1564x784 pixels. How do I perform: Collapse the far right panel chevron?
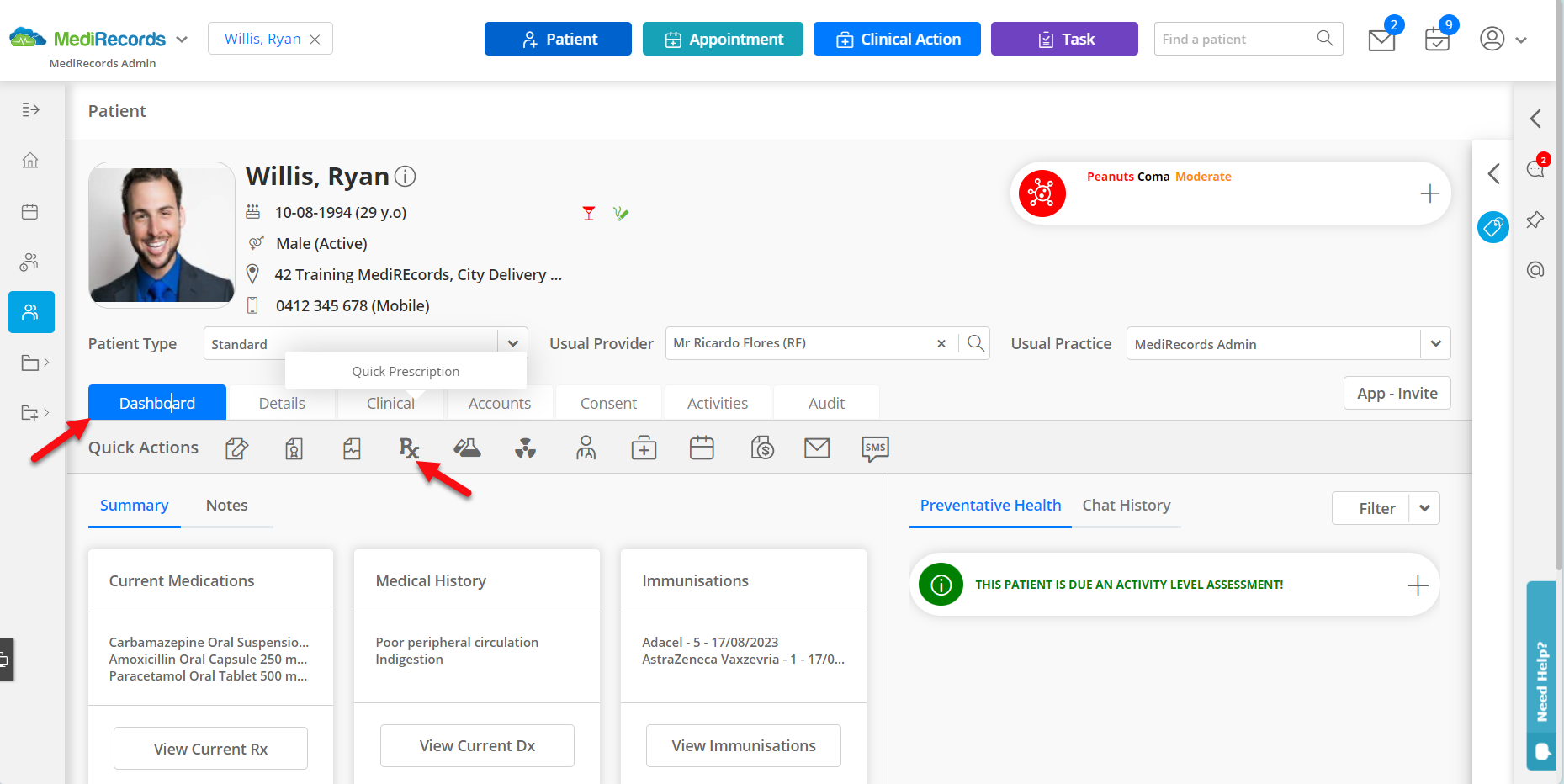pyautogui.click(x=1535, y=119)
